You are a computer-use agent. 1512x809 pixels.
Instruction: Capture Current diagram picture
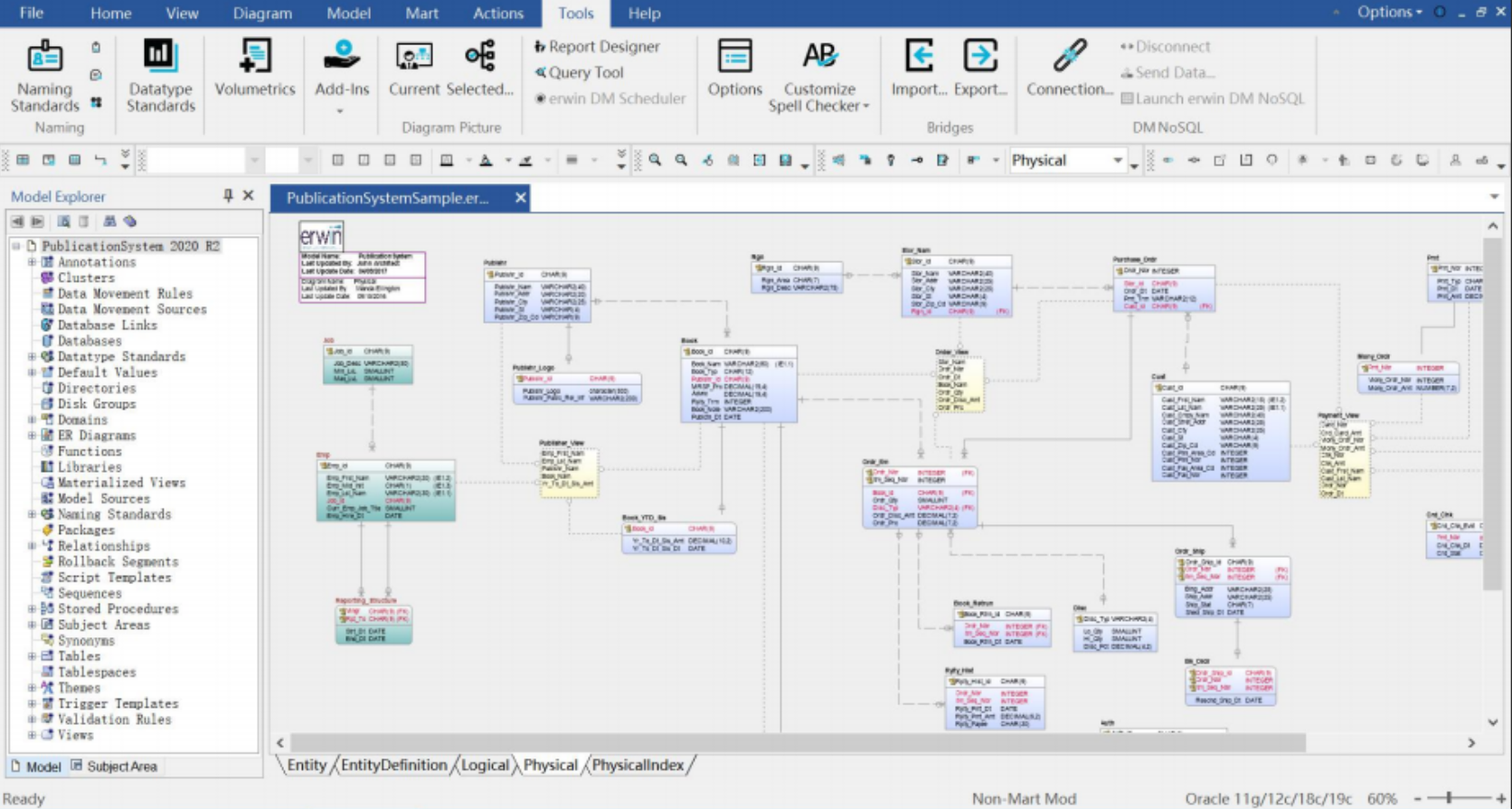tap(414, 69)
